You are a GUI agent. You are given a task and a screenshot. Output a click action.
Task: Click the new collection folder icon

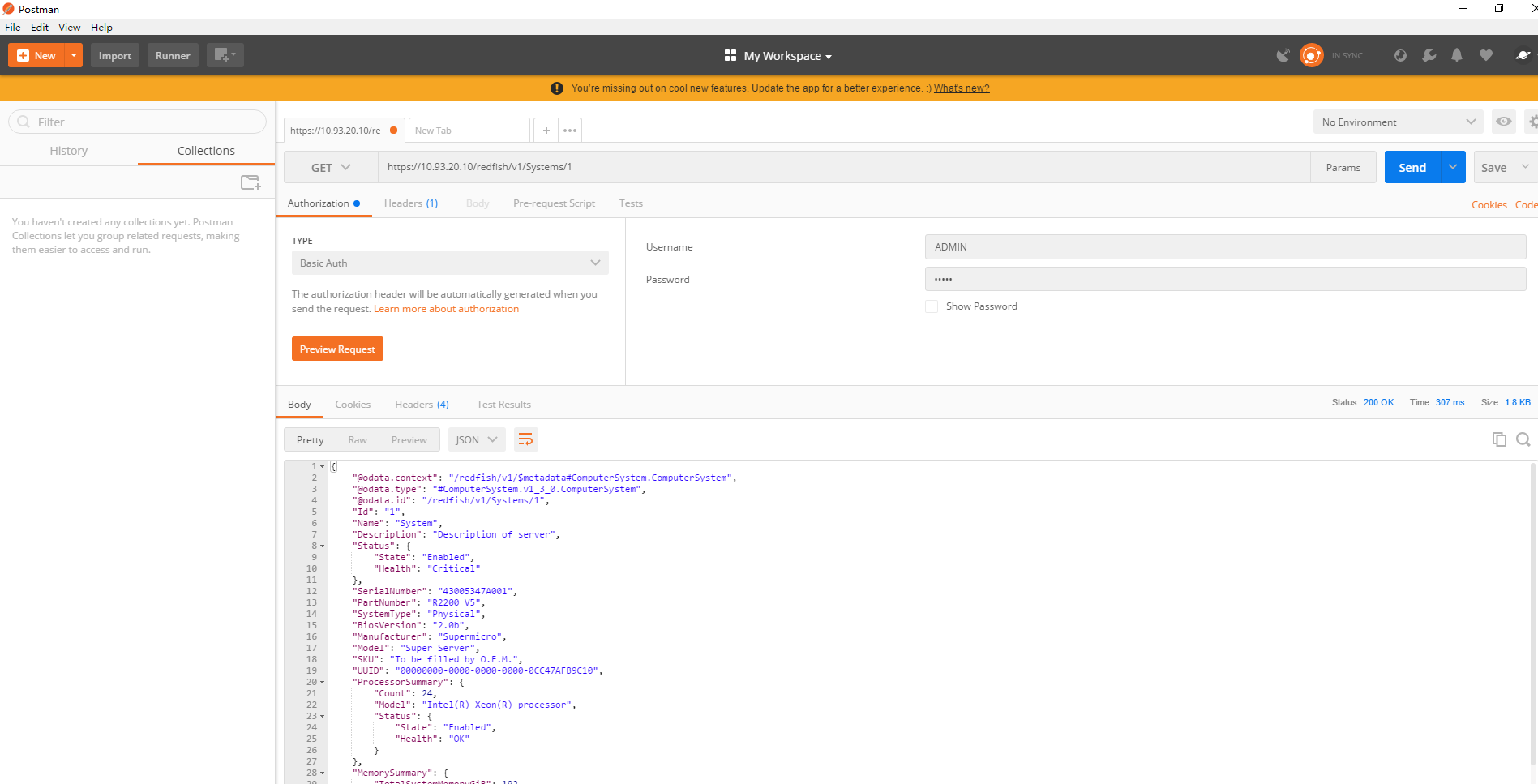pyautogui.click(x=251, y=182)
